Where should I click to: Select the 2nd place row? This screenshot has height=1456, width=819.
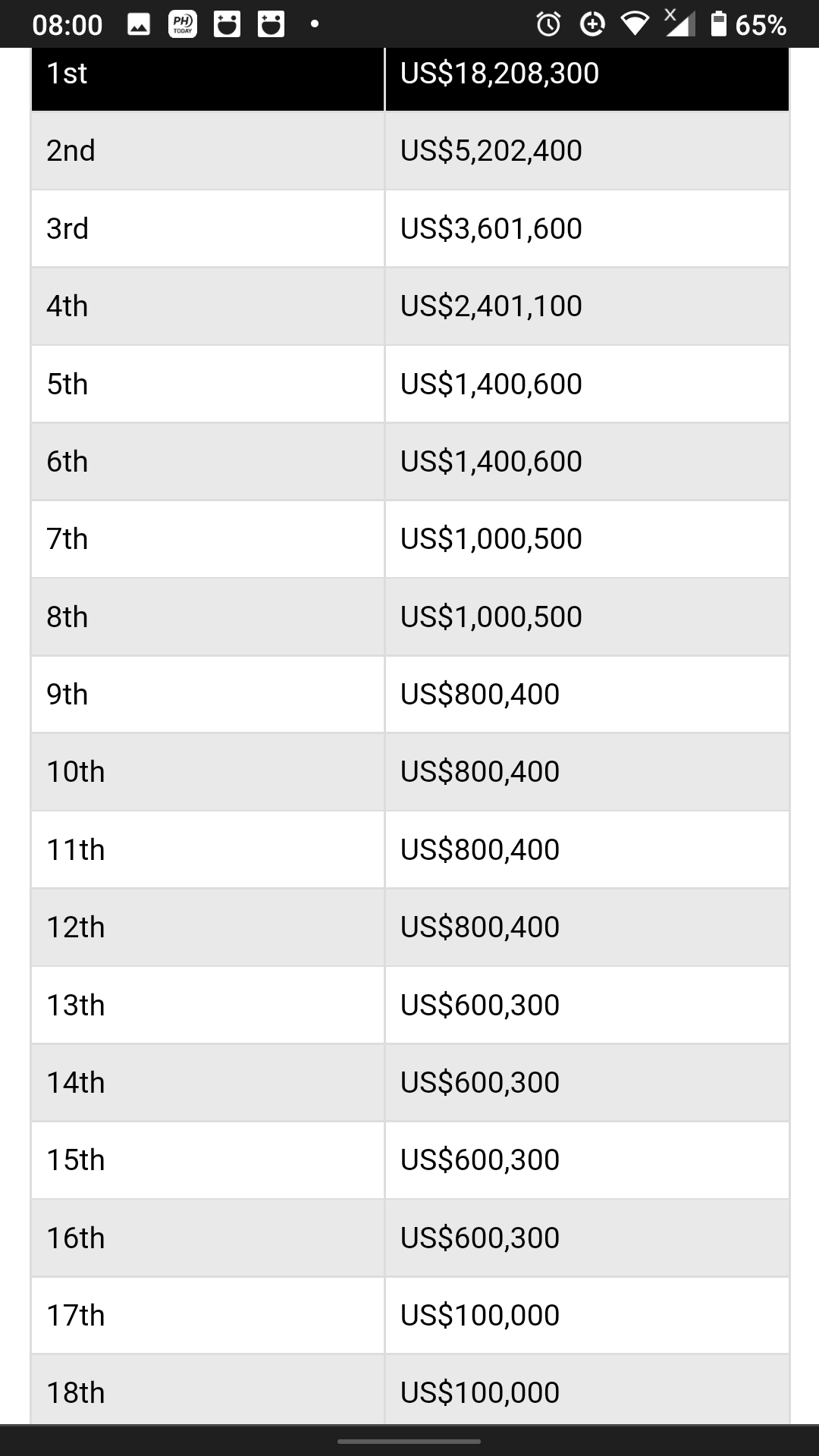tap(410, 151)
